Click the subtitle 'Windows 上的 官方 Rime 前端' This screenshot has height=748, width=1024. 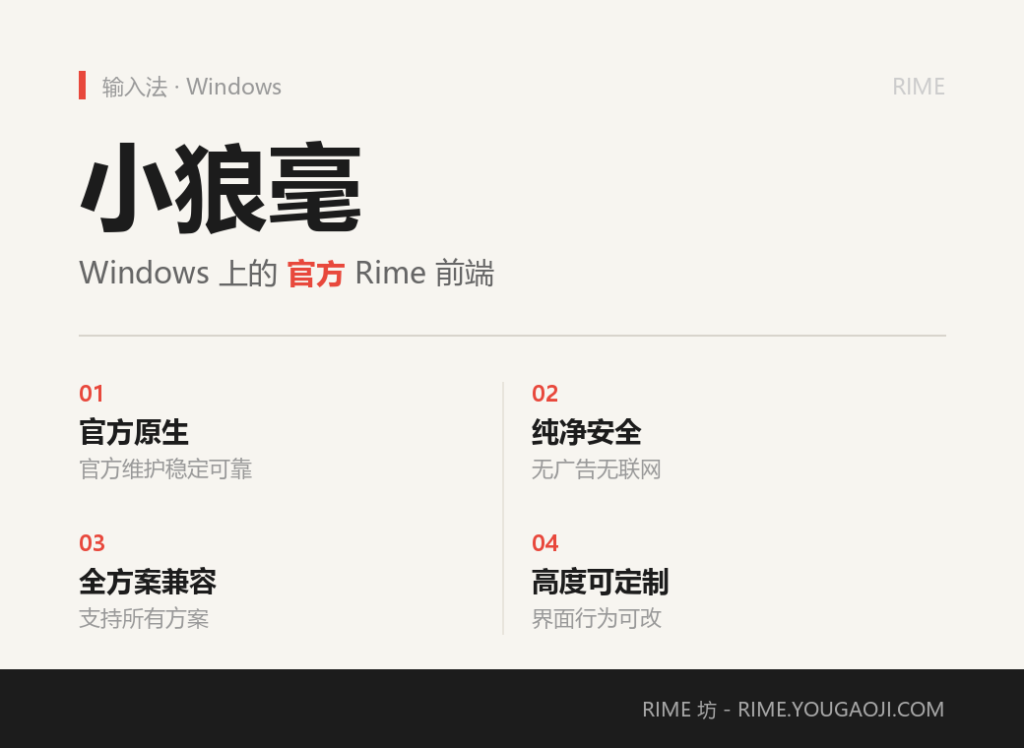287,272
